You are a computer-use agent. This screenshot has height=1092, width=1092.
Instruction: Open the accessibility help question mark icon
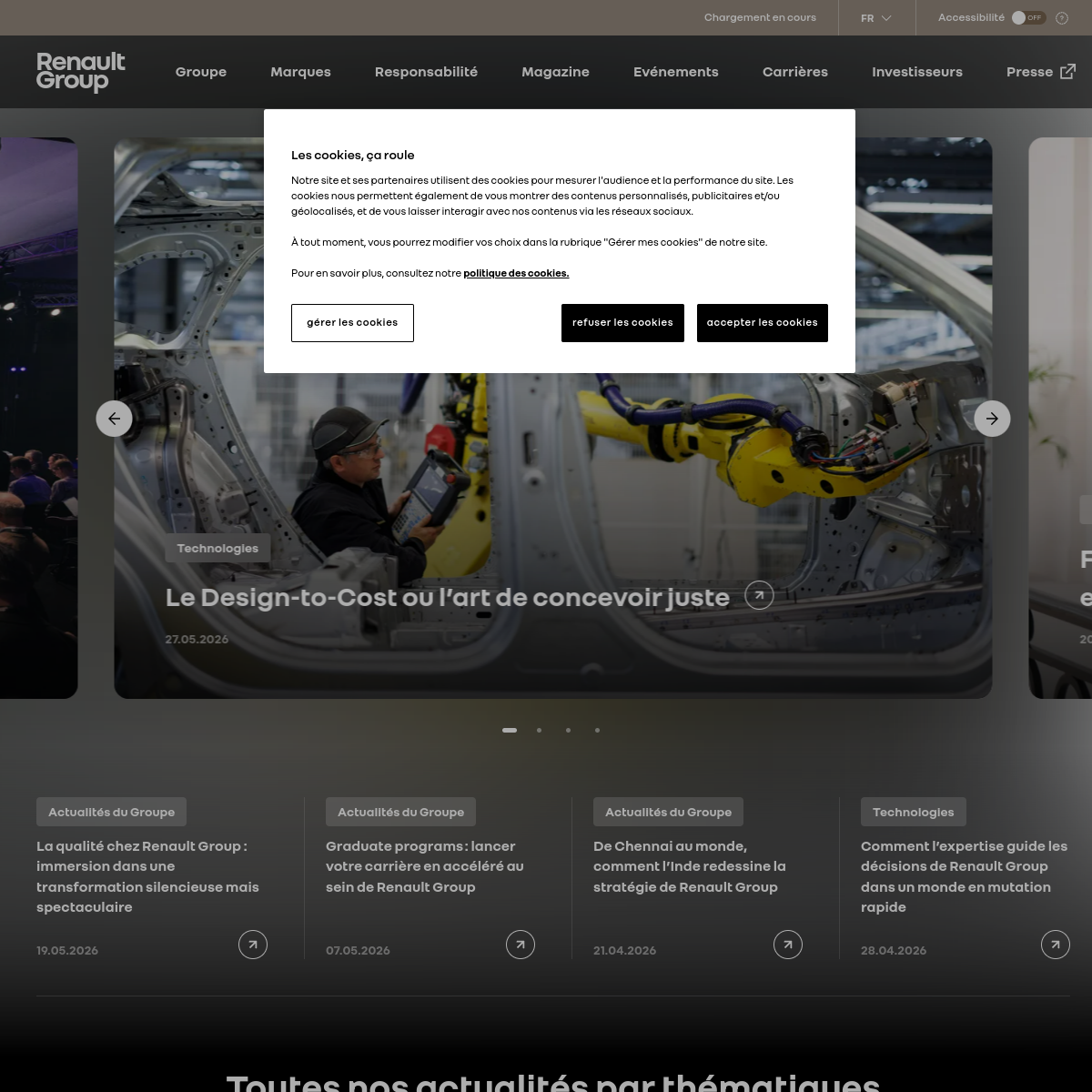pos(1062,18)
